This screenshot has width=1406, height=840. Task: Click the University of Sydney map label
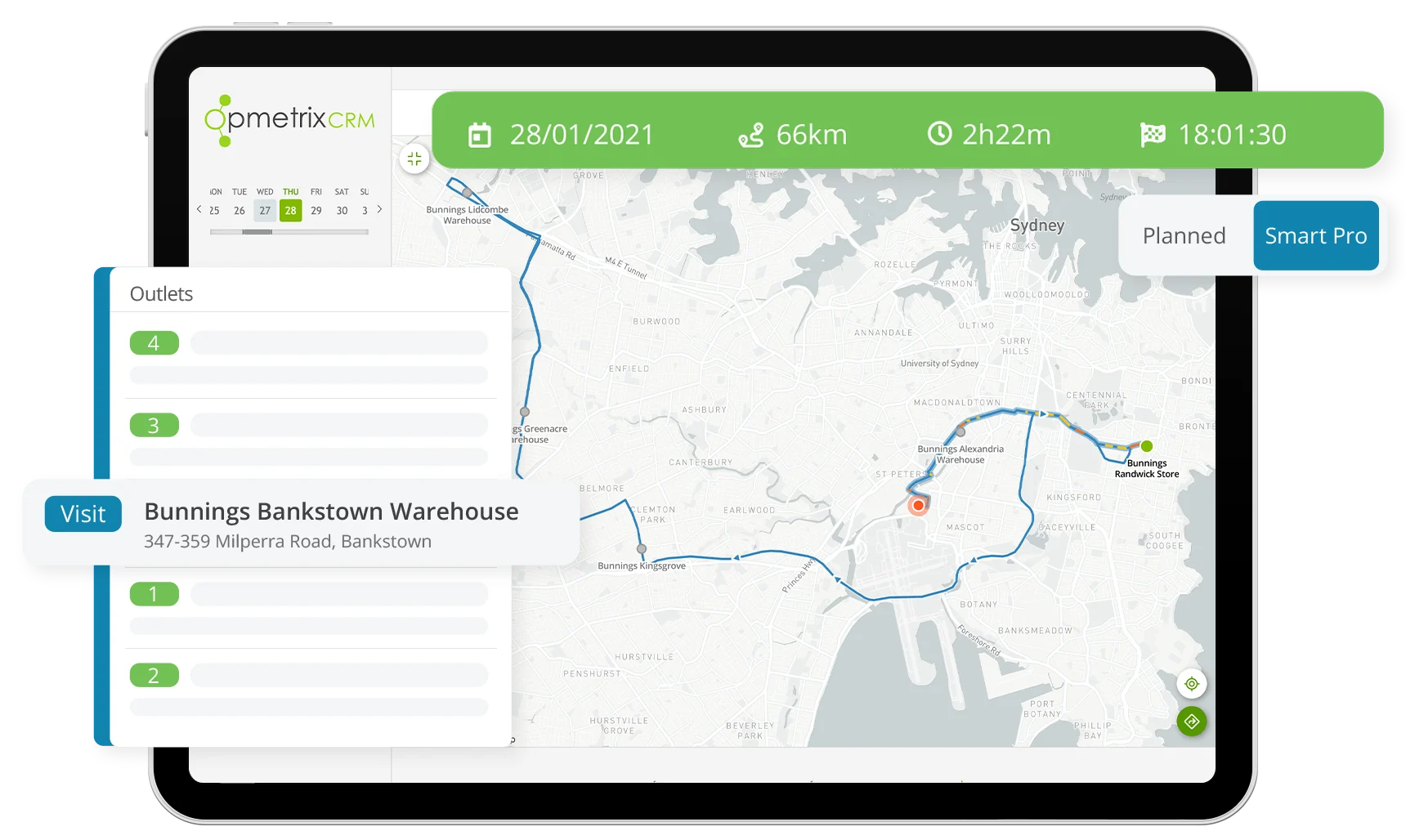click(939, 364)
